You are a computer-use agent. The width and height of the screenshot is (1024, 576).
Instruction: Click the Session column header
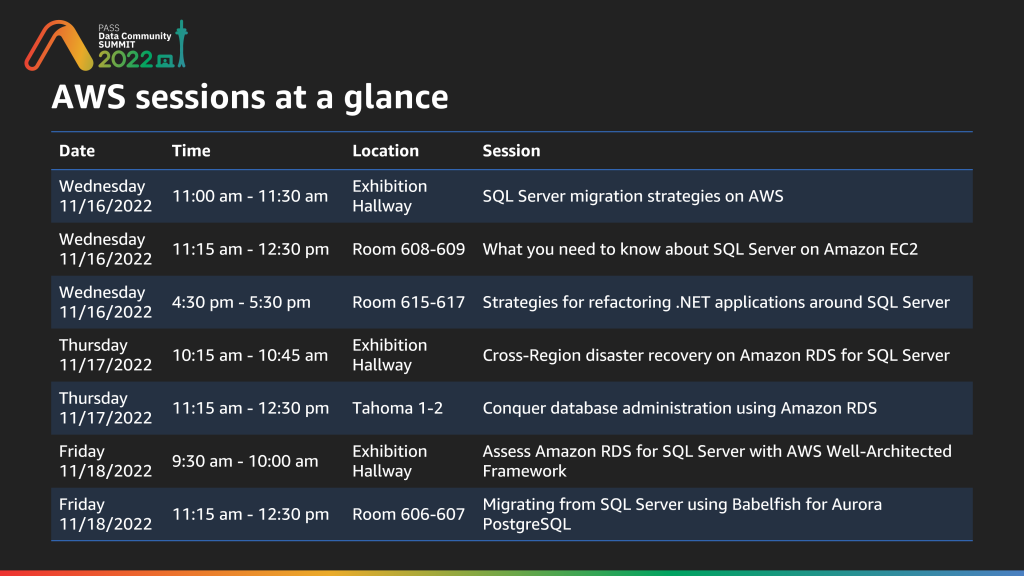[511, 151]
